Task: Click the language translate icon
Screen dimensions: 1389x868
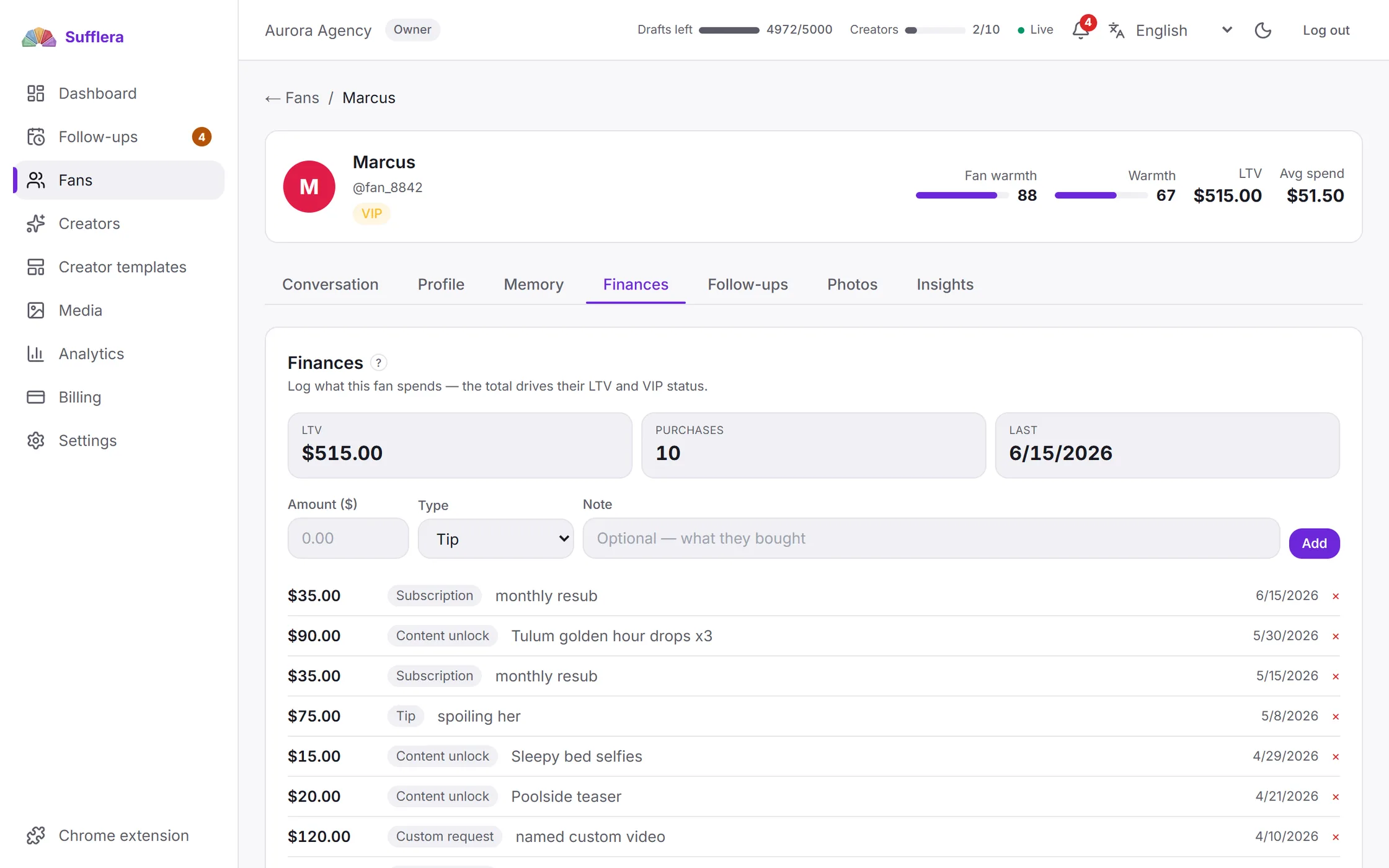Action: (1117, 30)
